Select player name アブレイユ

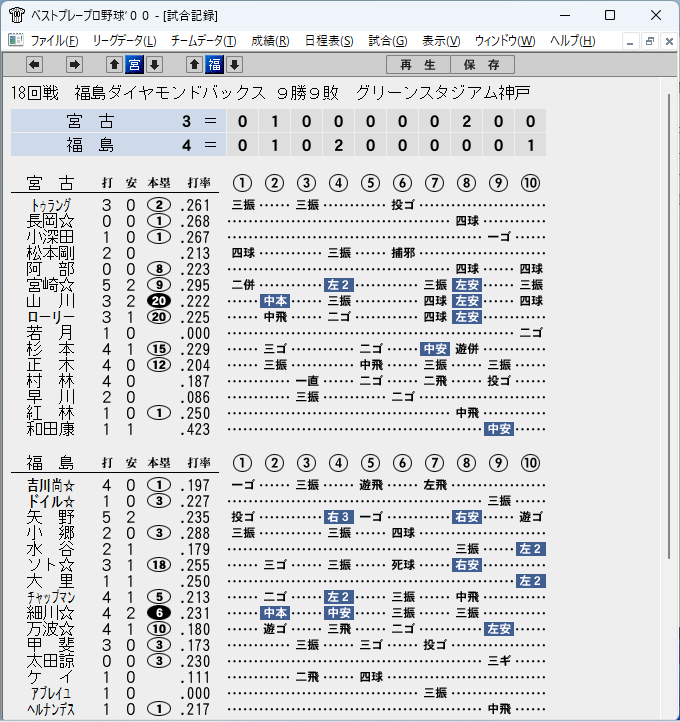[51, 693]
